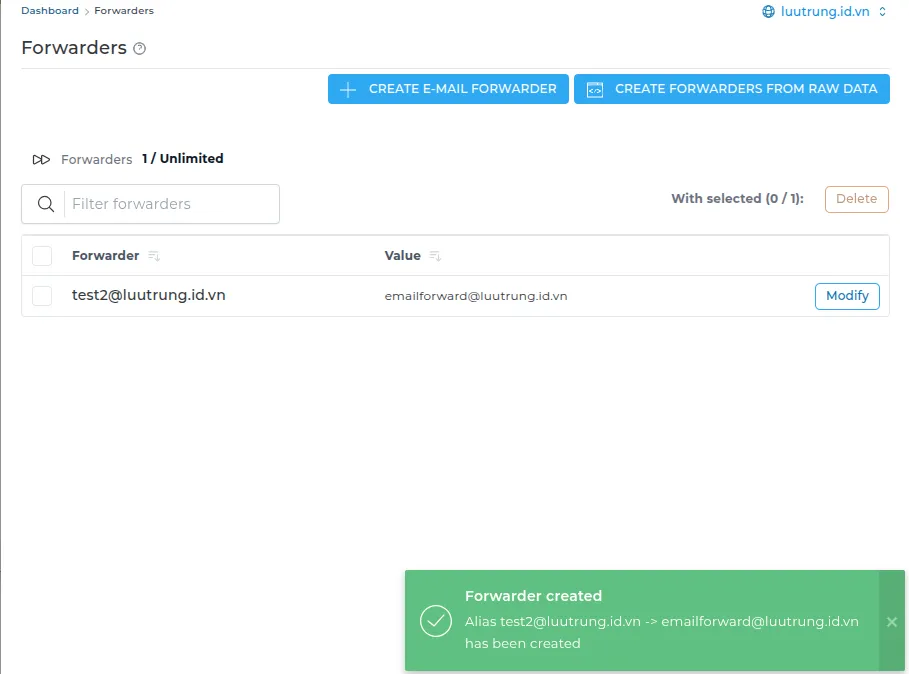Click the sort icon beside the Forwarder column

153,256
